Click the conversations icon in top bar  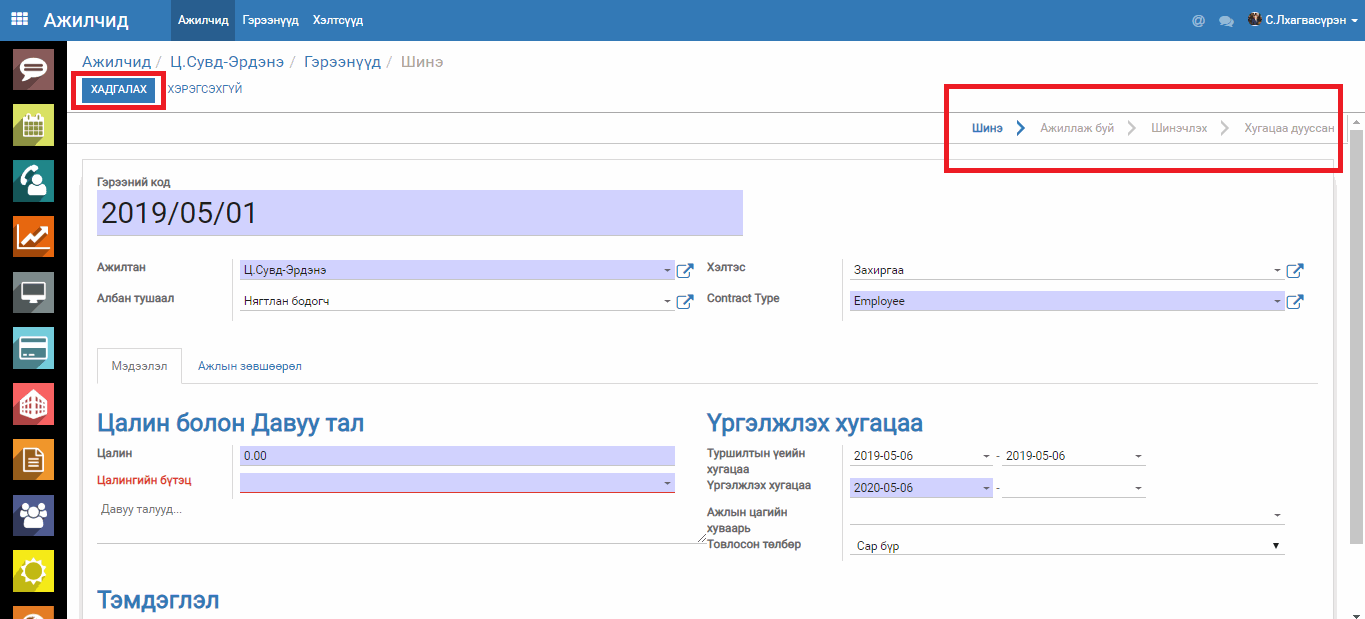click(1226, 21)
